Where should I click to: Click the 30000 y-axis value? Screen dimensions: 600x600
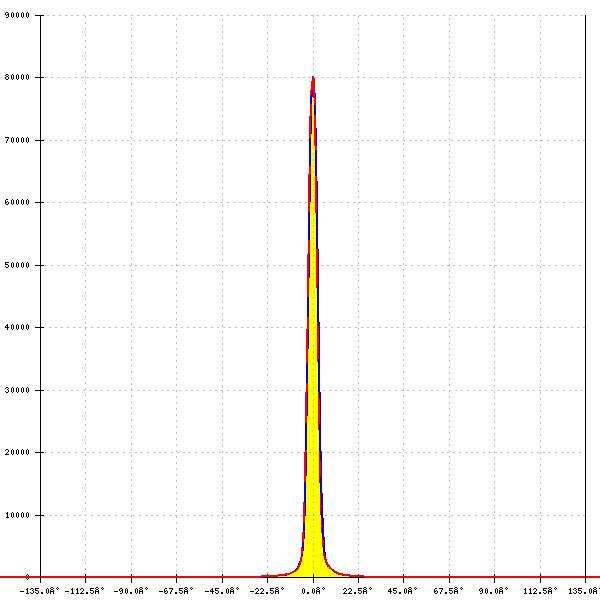(17, 390)
